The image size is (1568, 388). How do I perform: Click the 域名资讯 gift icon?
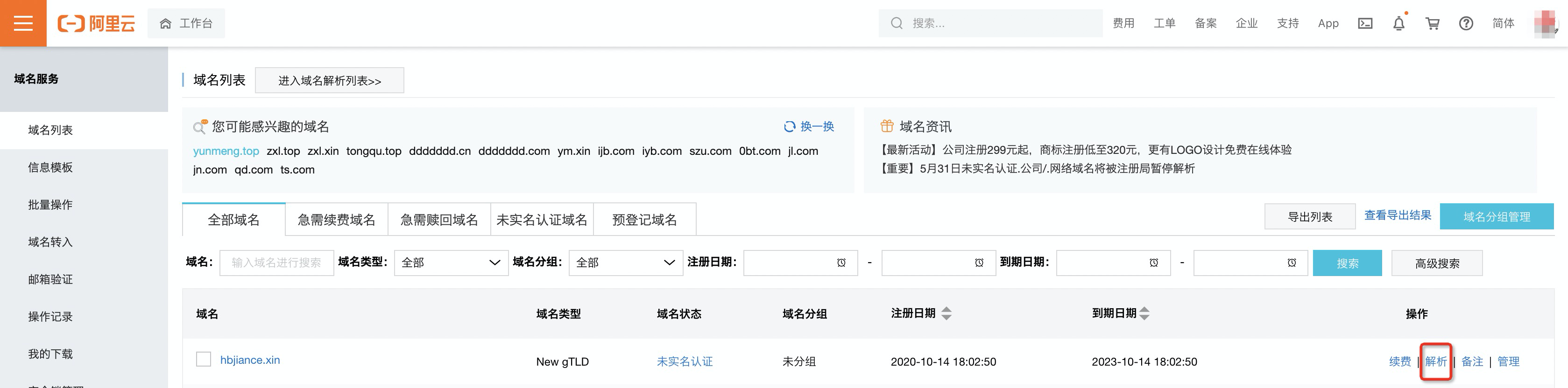[887, 126]
